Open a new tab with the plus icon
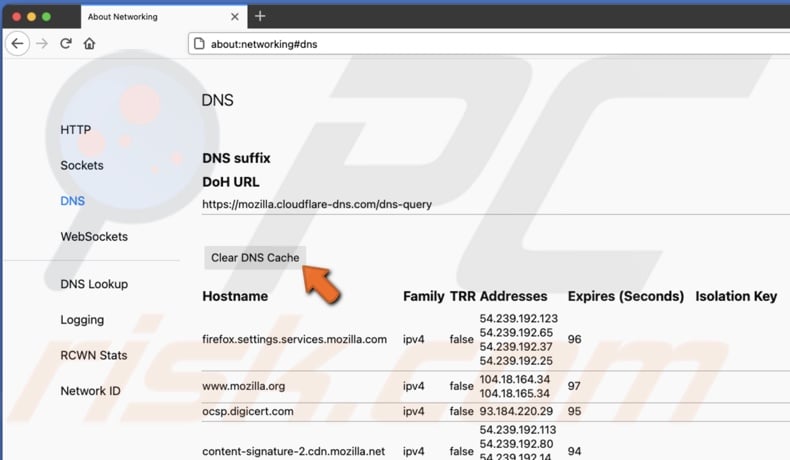Screen dimensions: 790x460 click(260, 16)
